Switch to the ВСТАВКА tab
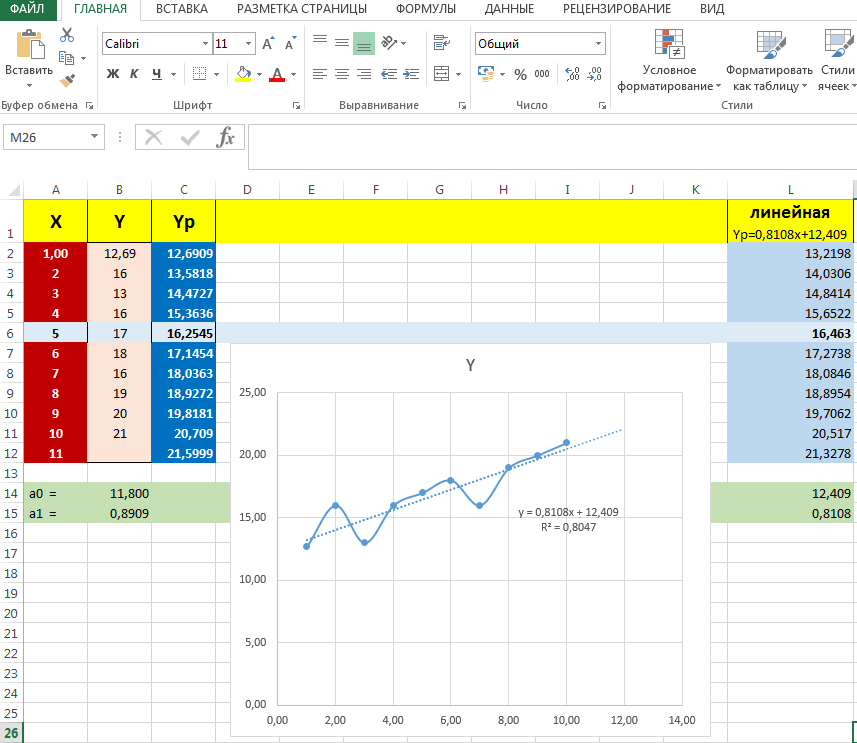857x743 pixels. point(182,9)
